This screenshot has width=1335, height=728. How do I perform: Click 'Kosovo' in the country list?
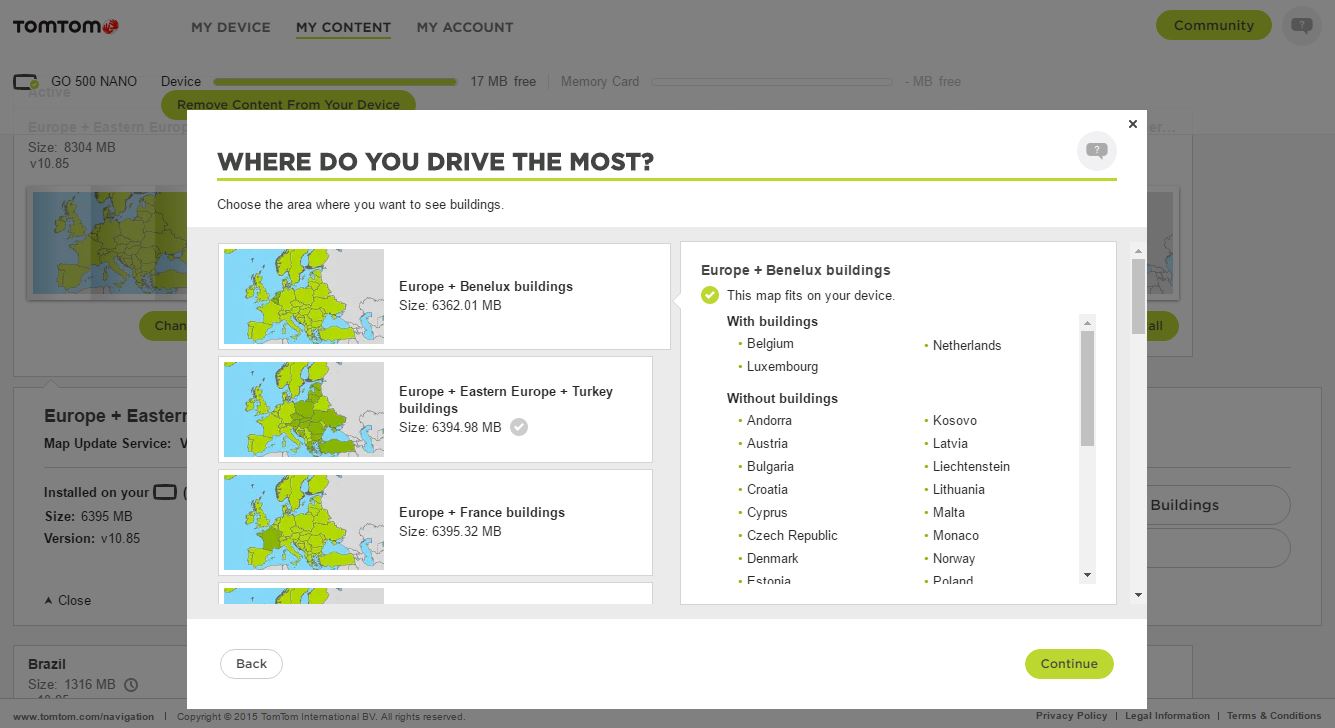coord(955,420)
